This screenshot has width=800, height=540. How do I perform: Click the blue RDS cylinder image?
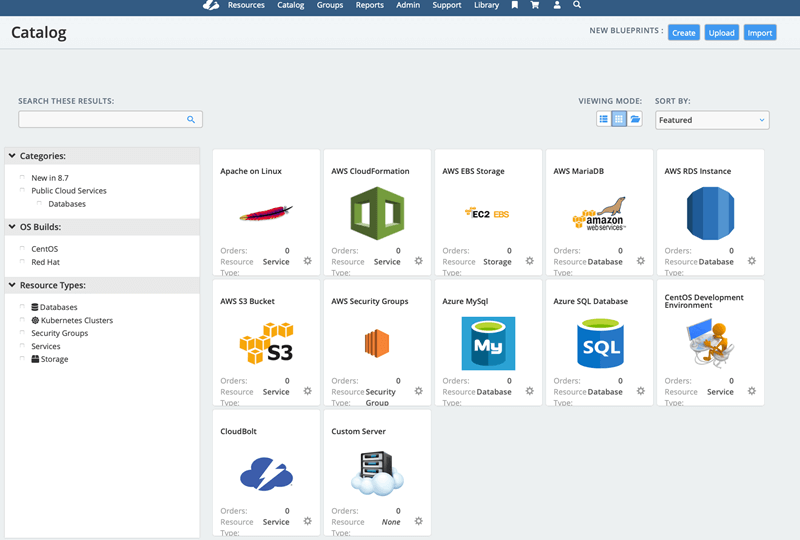click(710, 213)
